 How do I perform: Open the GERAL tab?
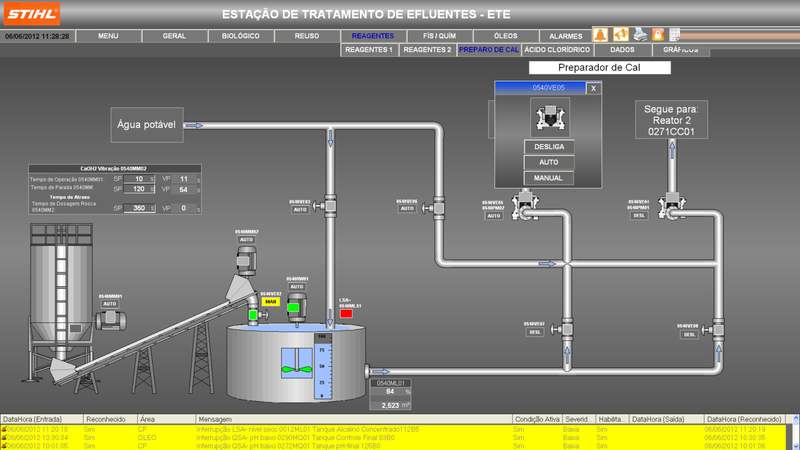[174, 36]
